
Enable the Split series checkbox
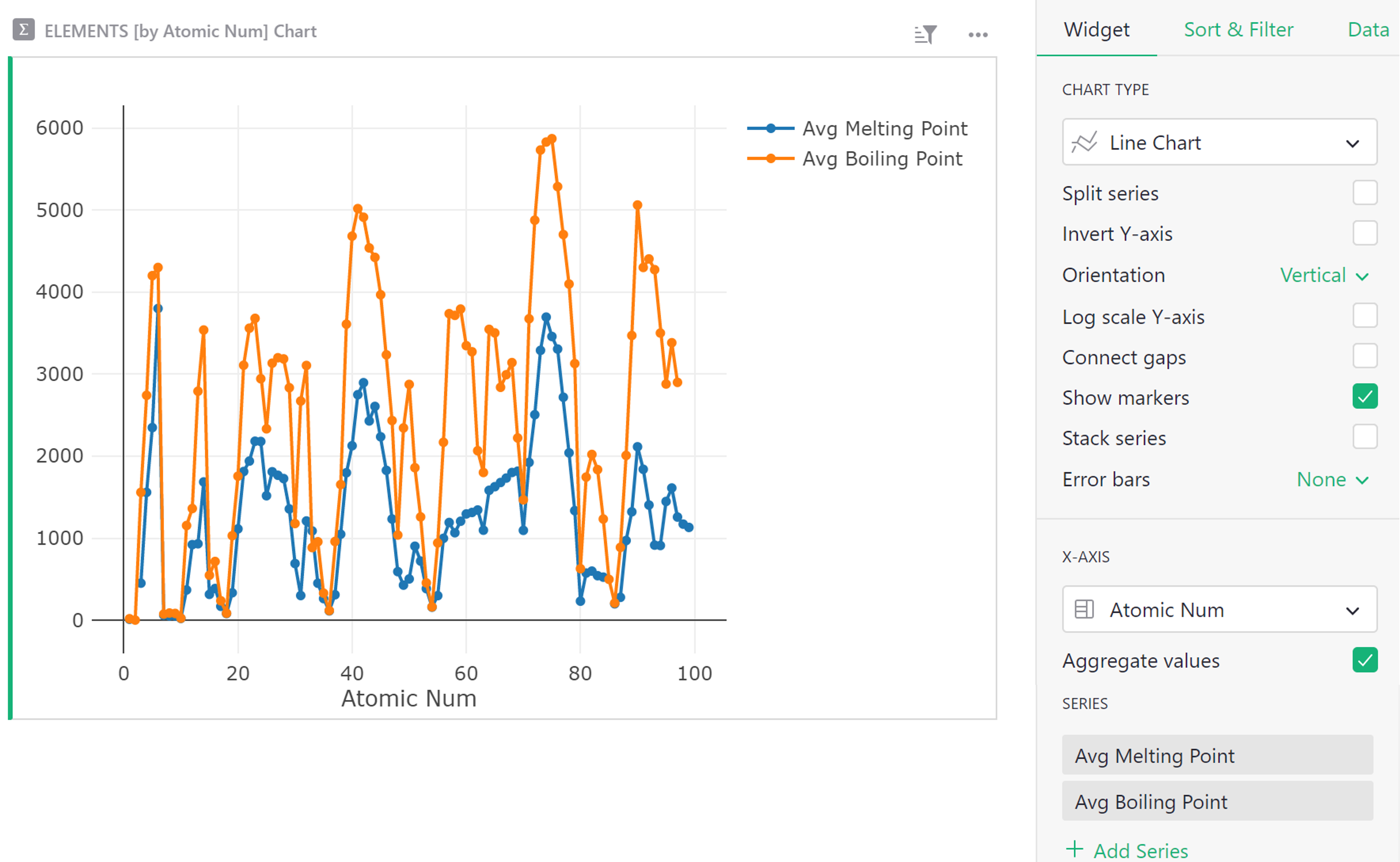[1365, 193]
